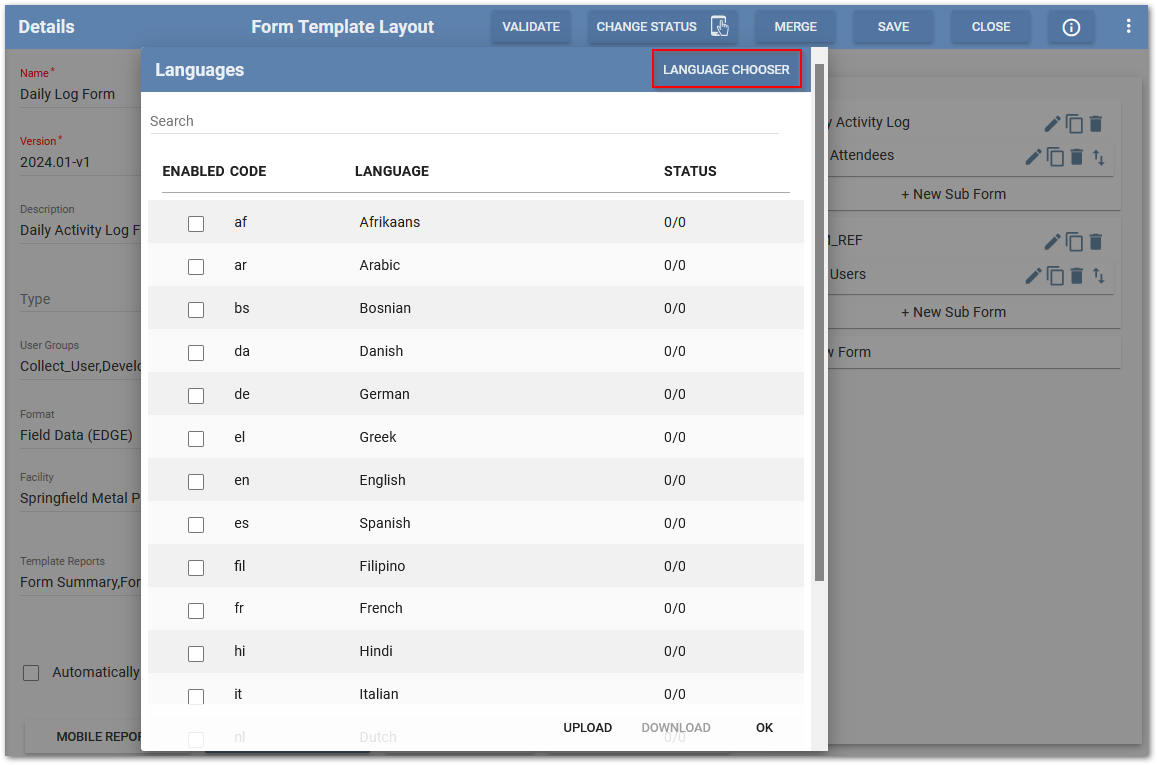
Task: Delete the Users sub form
Action: point(1077,275)
